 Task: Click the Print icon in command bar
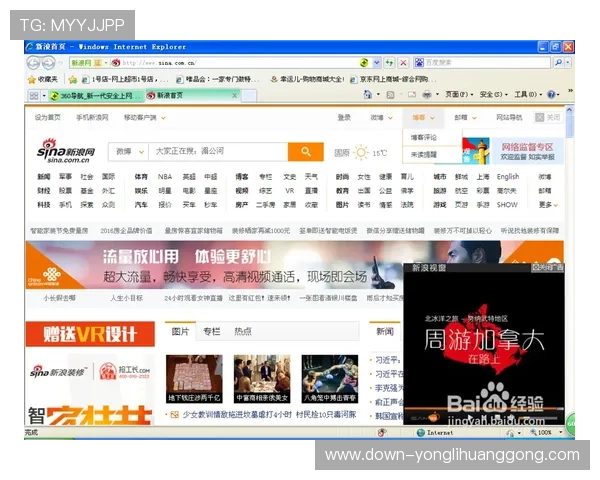[427, 95]
